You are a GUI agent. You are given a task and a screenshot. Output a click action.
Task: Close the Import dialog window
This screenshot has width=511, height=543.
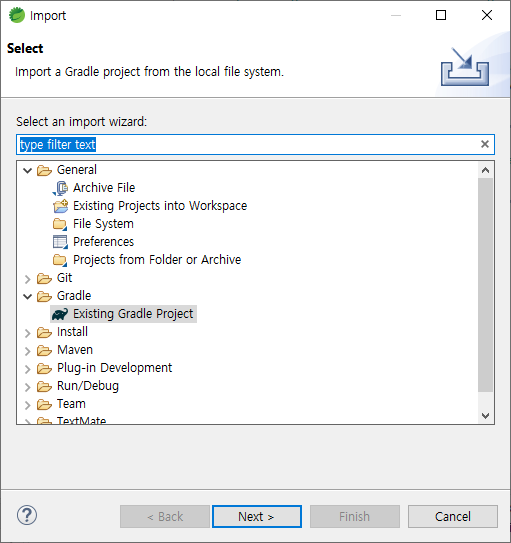point(487,15)
